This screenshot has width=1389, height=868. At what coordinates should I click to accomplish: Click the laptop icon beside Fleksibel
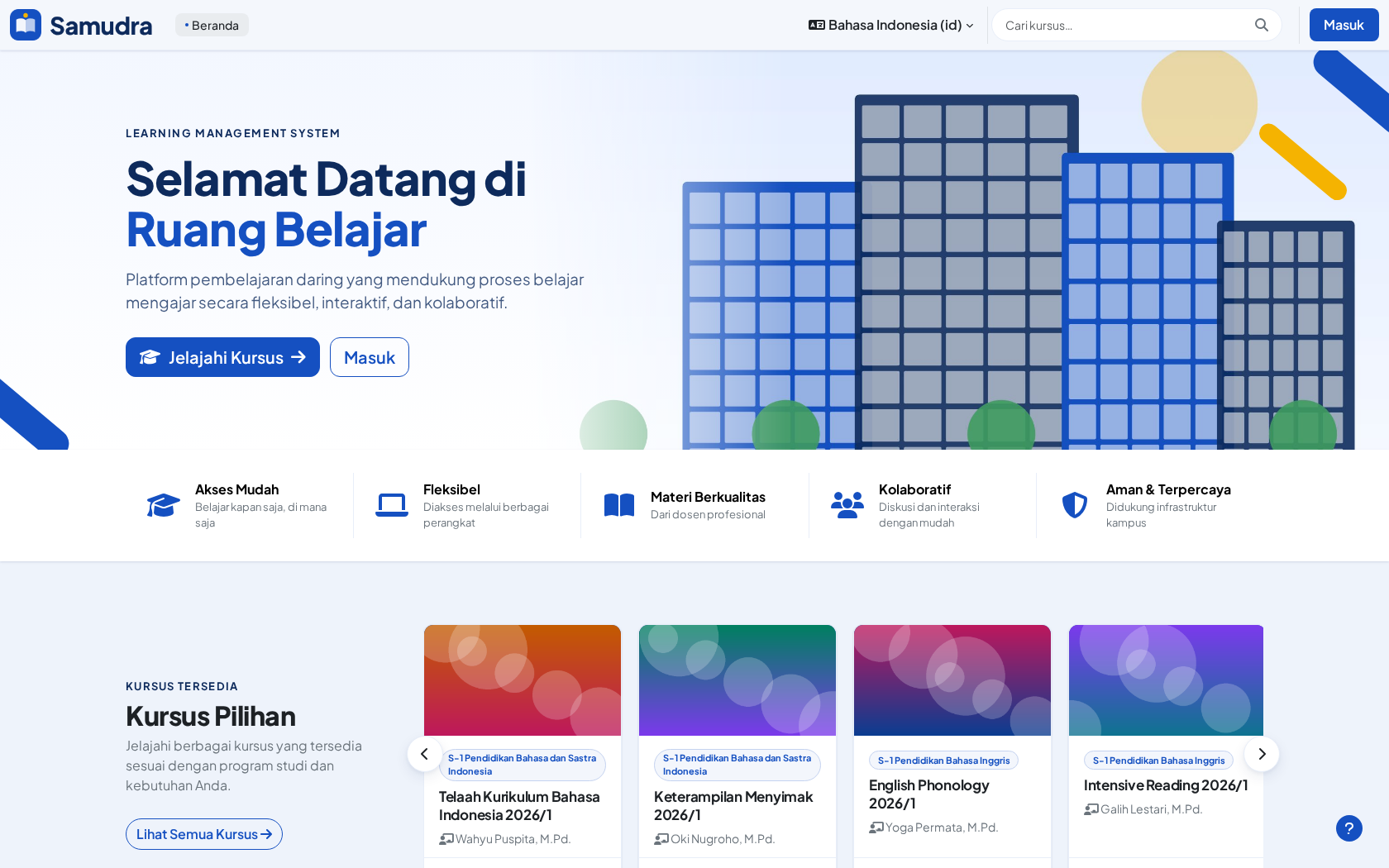pos(392,505)
